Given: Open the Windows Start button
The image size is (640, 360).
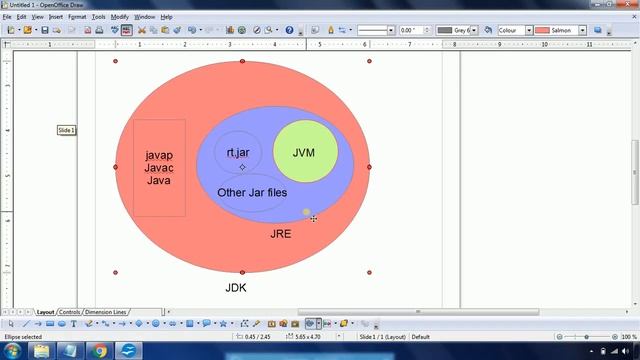Looking at the screenshot, I should (12, 351).
